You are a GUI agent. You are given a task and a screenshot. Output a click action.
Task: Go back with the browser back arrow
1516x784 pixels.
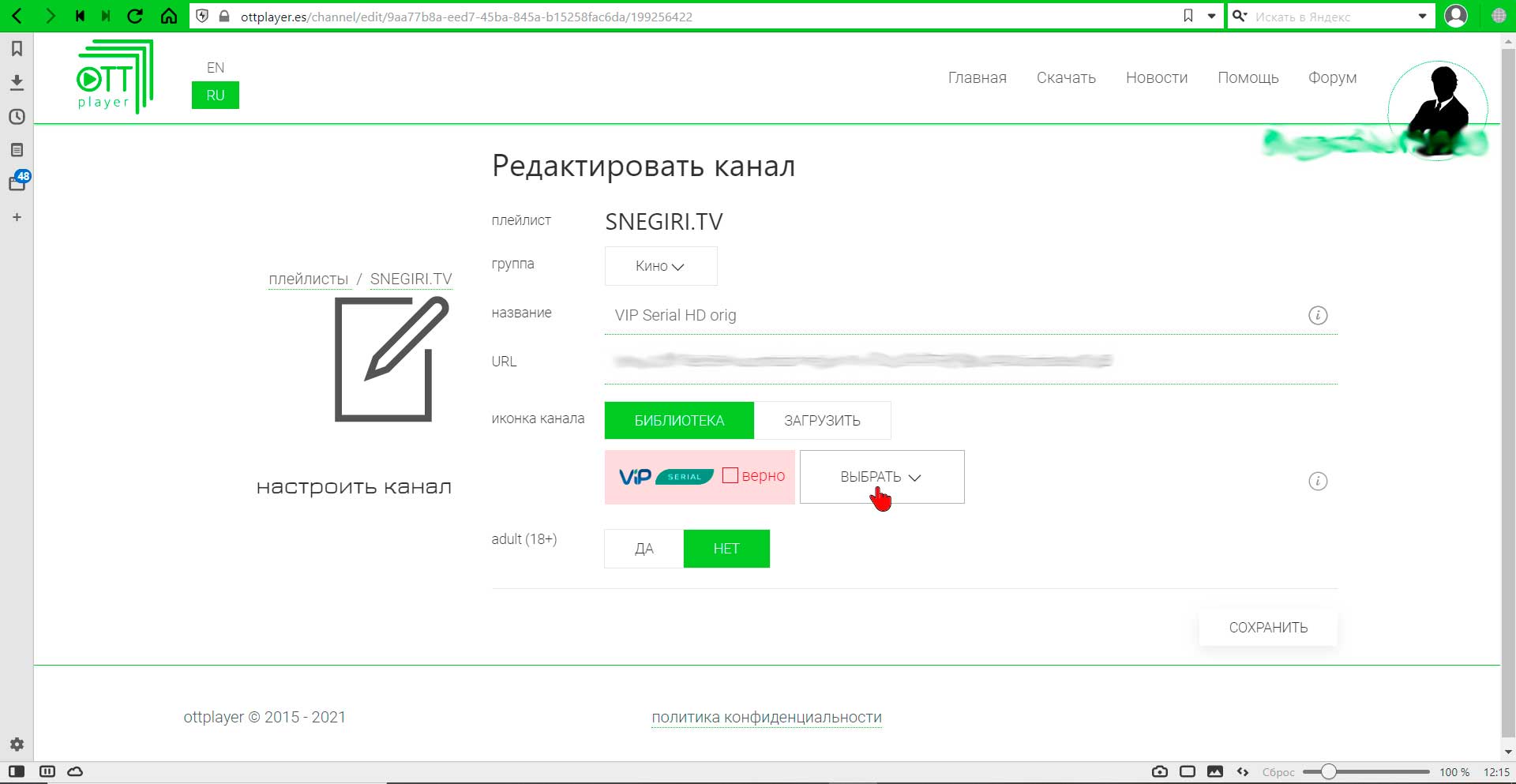[17, 16]
